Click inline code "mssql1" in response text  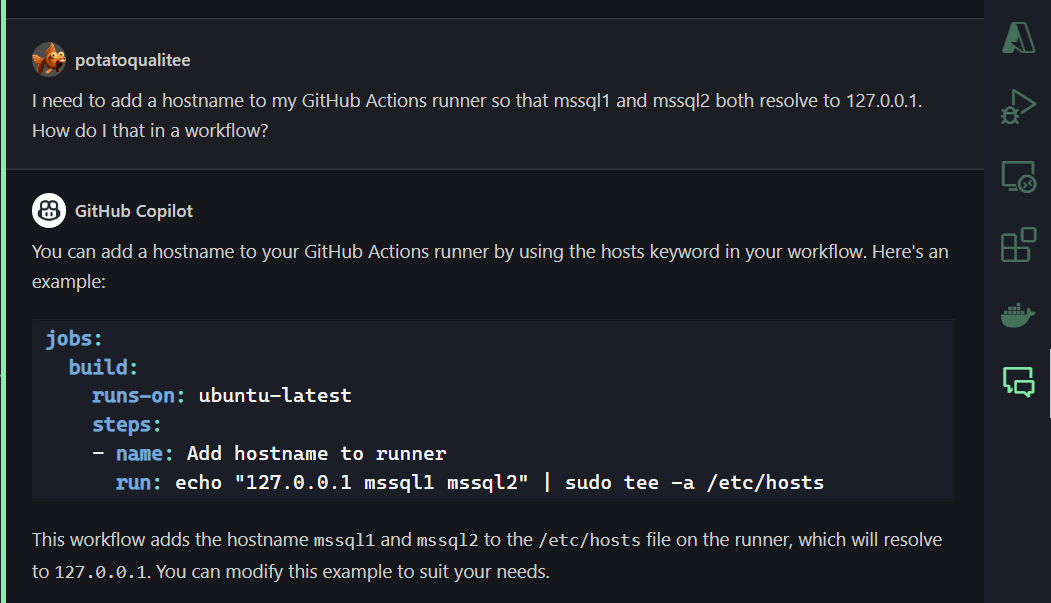pos(344,540)
